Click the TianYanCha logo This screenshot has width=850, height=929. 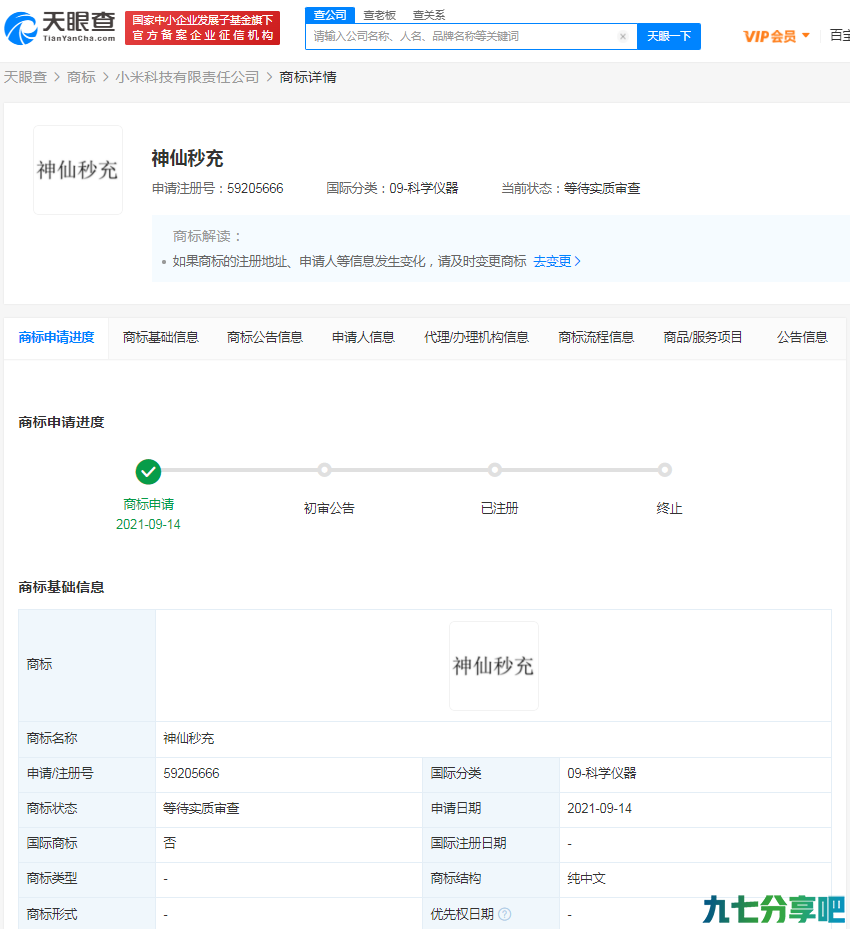60,28
